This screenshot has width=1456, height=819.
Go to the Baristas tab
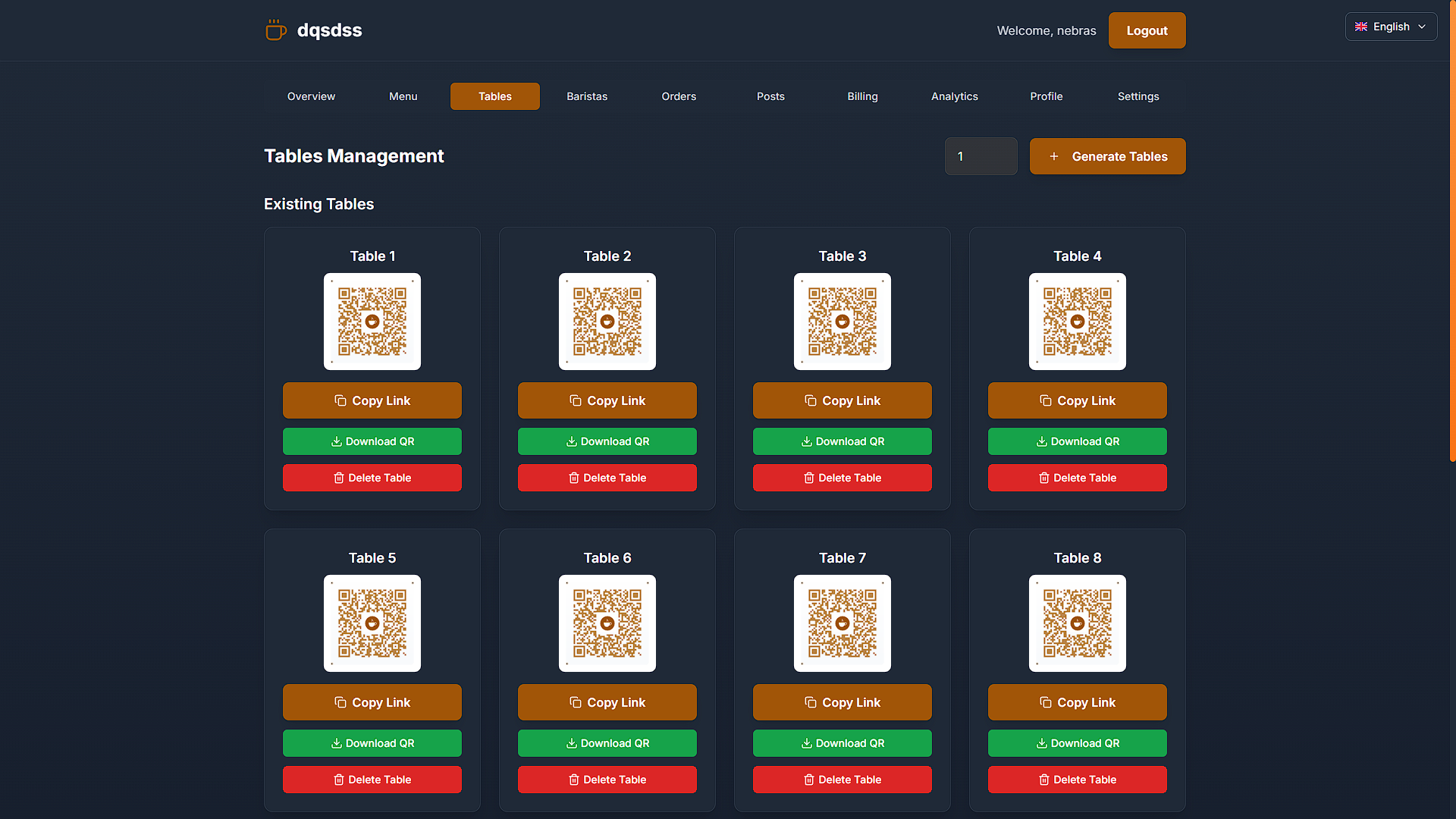click(587, 96)
